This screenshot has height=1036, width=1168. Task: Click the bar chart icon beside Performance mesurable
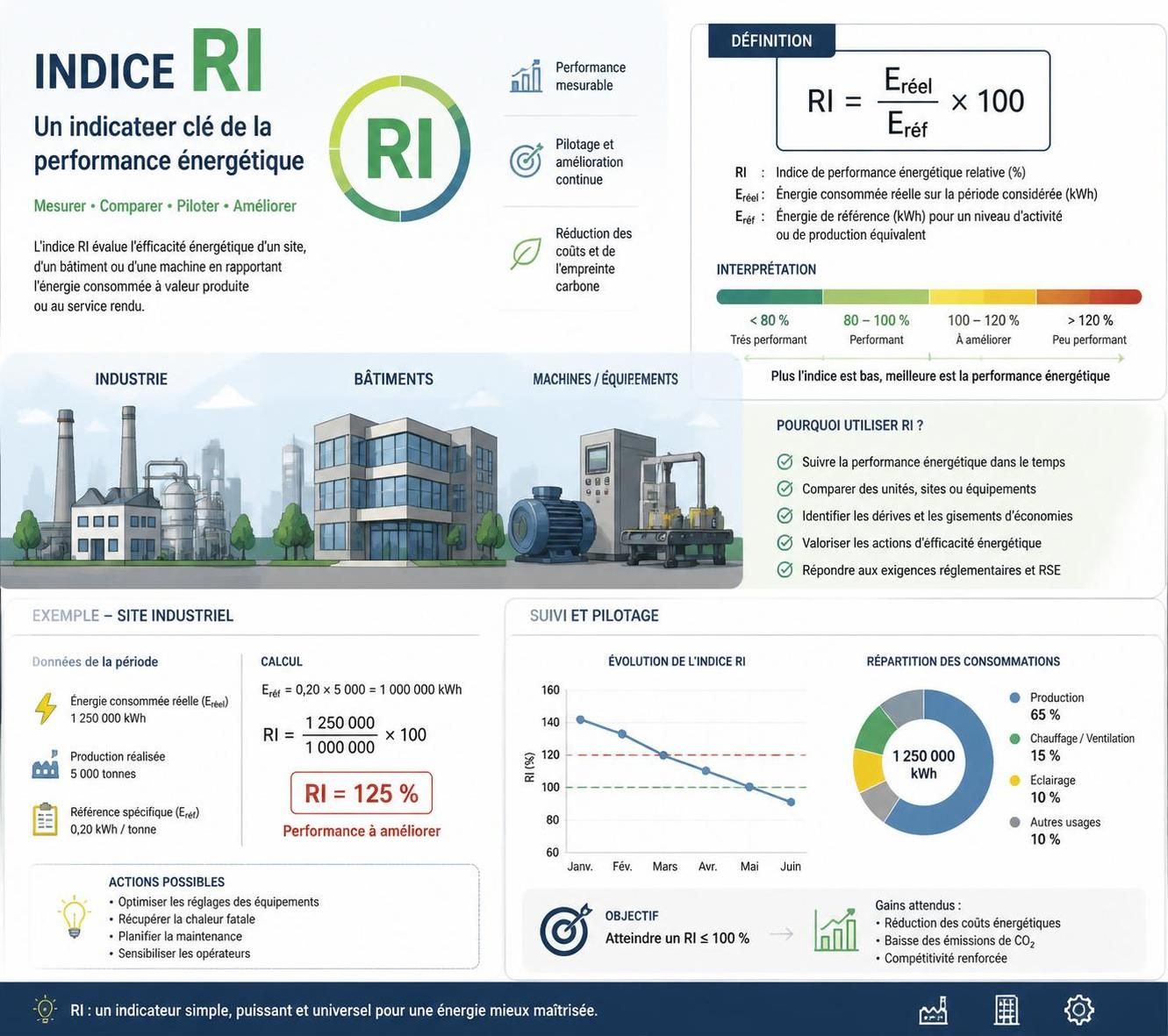point(526,76)
